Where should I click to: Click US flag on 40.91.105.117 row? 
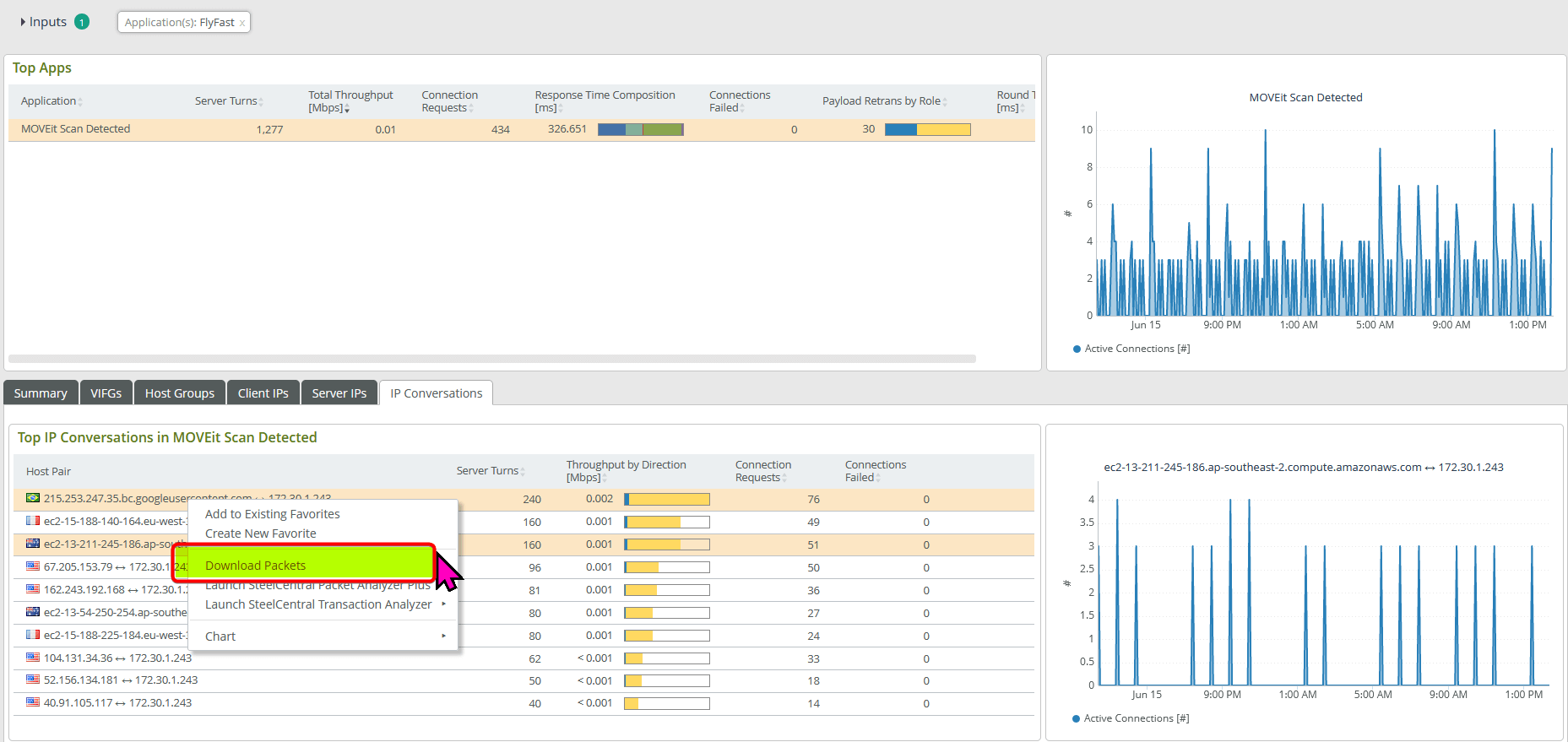pos(33,702)
